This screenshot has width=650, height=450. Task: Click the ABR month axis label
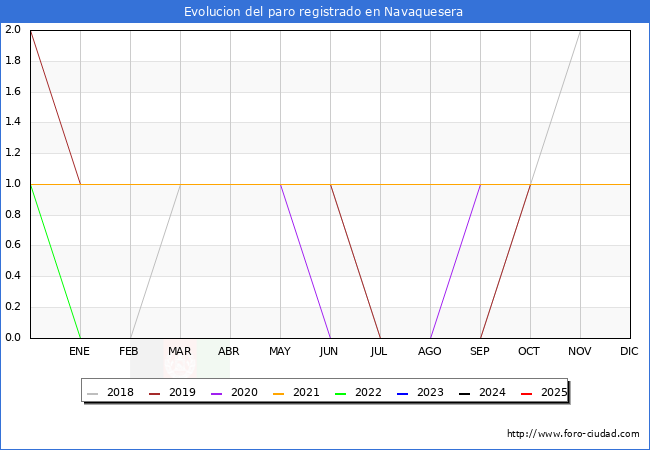click(229, 351)
